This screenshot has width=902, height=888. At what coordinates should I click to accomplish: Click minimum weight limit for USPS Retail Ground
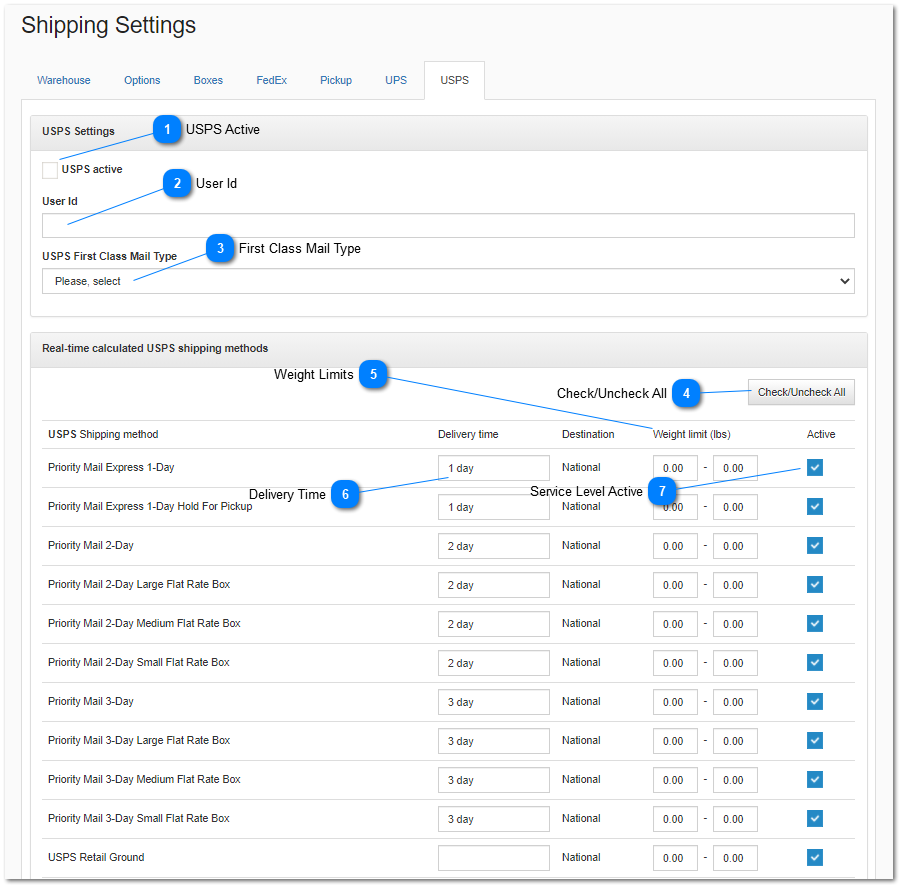click(x=675, y=858)
